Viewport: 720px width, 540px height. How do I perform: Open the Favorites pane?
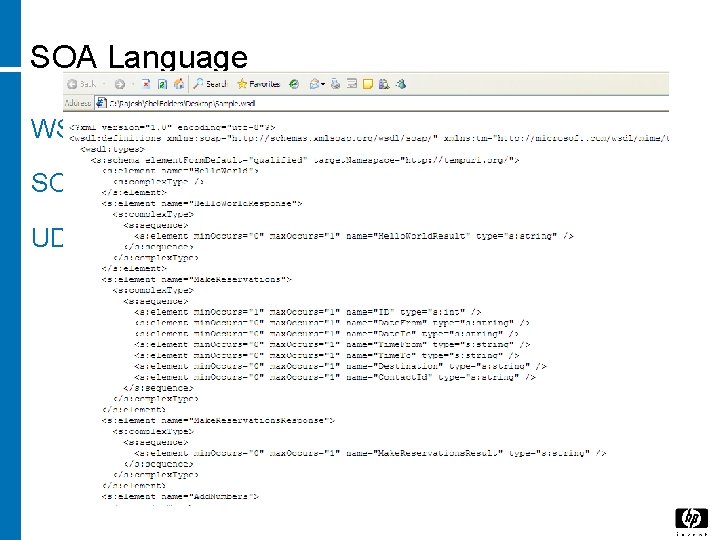pos(259,84)
